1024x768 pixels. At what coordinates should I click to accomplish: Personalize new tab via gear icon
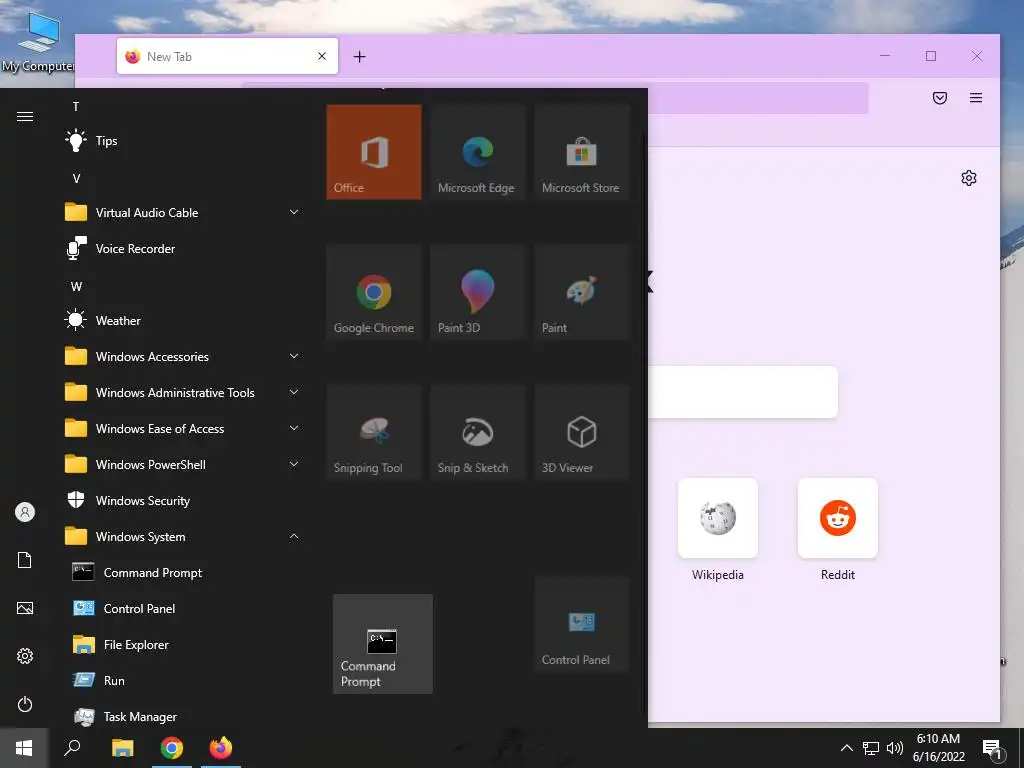point(968,178)
